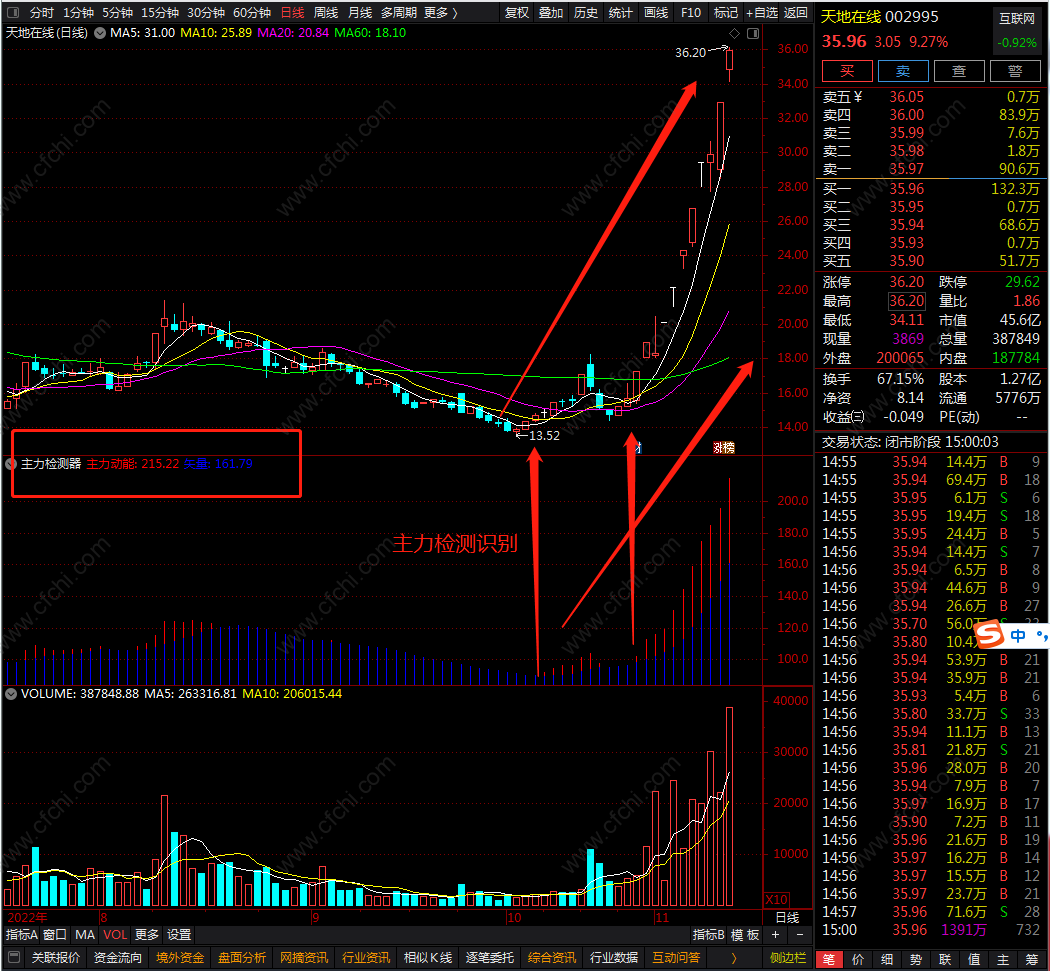
Task: Toggle the side panel icon next to the diamond
Action: point(753,33)
